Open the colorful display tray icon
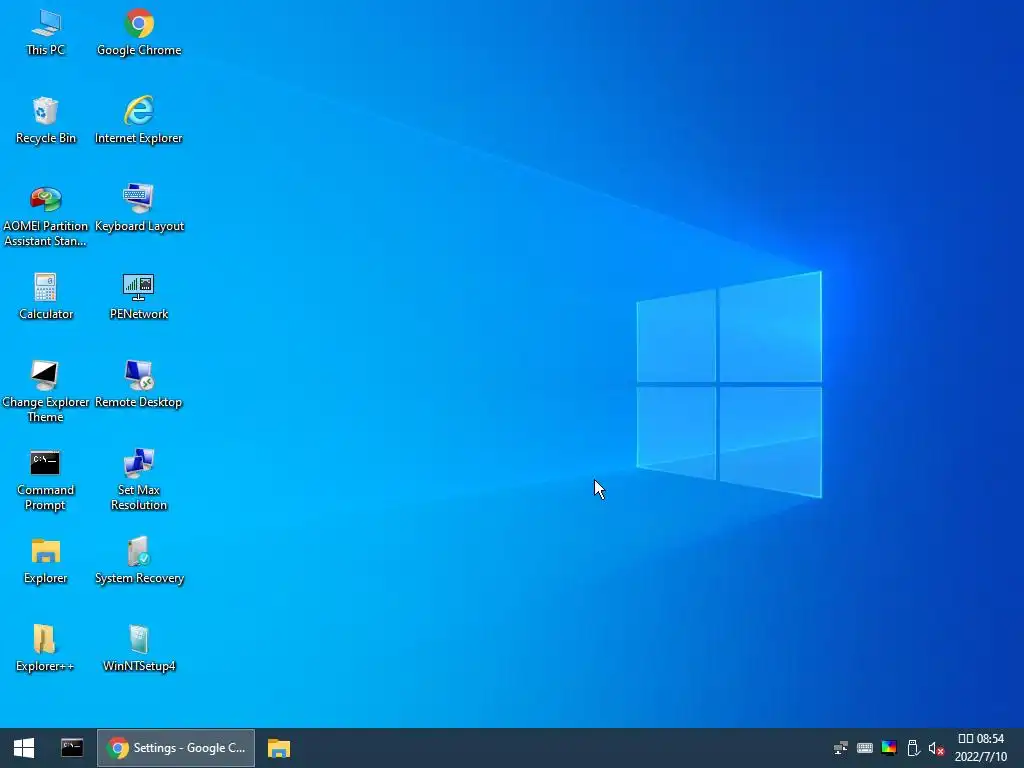The image size is (1024, 768). [889, 748]
